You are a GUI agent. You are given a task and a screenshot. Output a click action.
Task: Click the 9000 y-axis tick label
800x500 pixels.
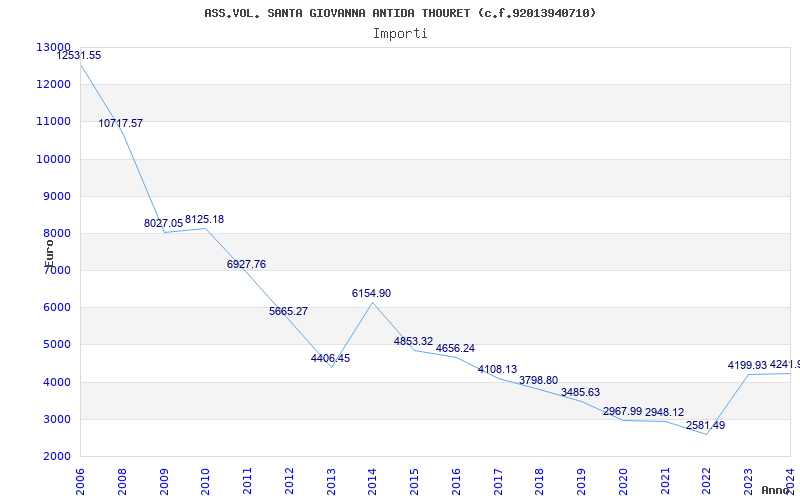pos(56,196)
